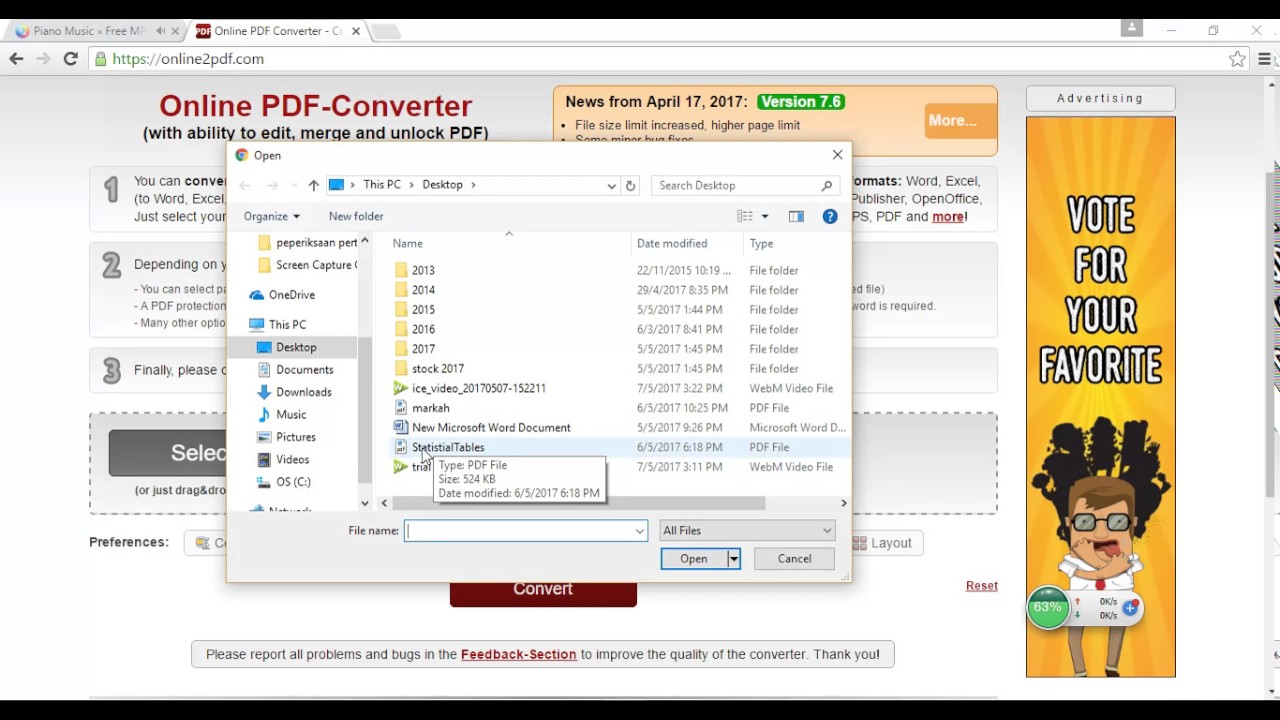Sort files by Date modified column
Viewport: 1280px width, 720px height.
tap(672, 243)
